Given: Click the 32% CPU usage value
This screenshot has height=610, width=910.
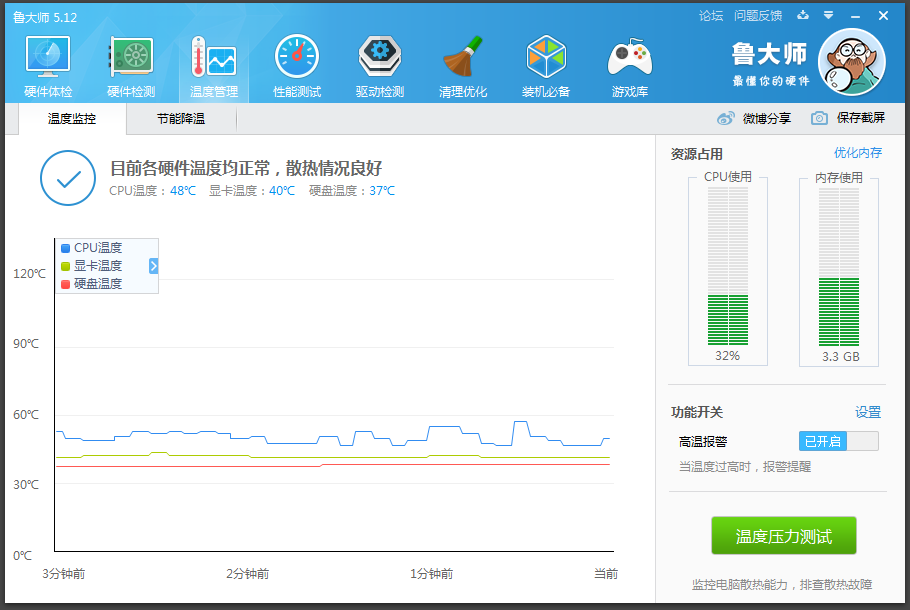Looking at the screenshot, I should tap(727, 356).
